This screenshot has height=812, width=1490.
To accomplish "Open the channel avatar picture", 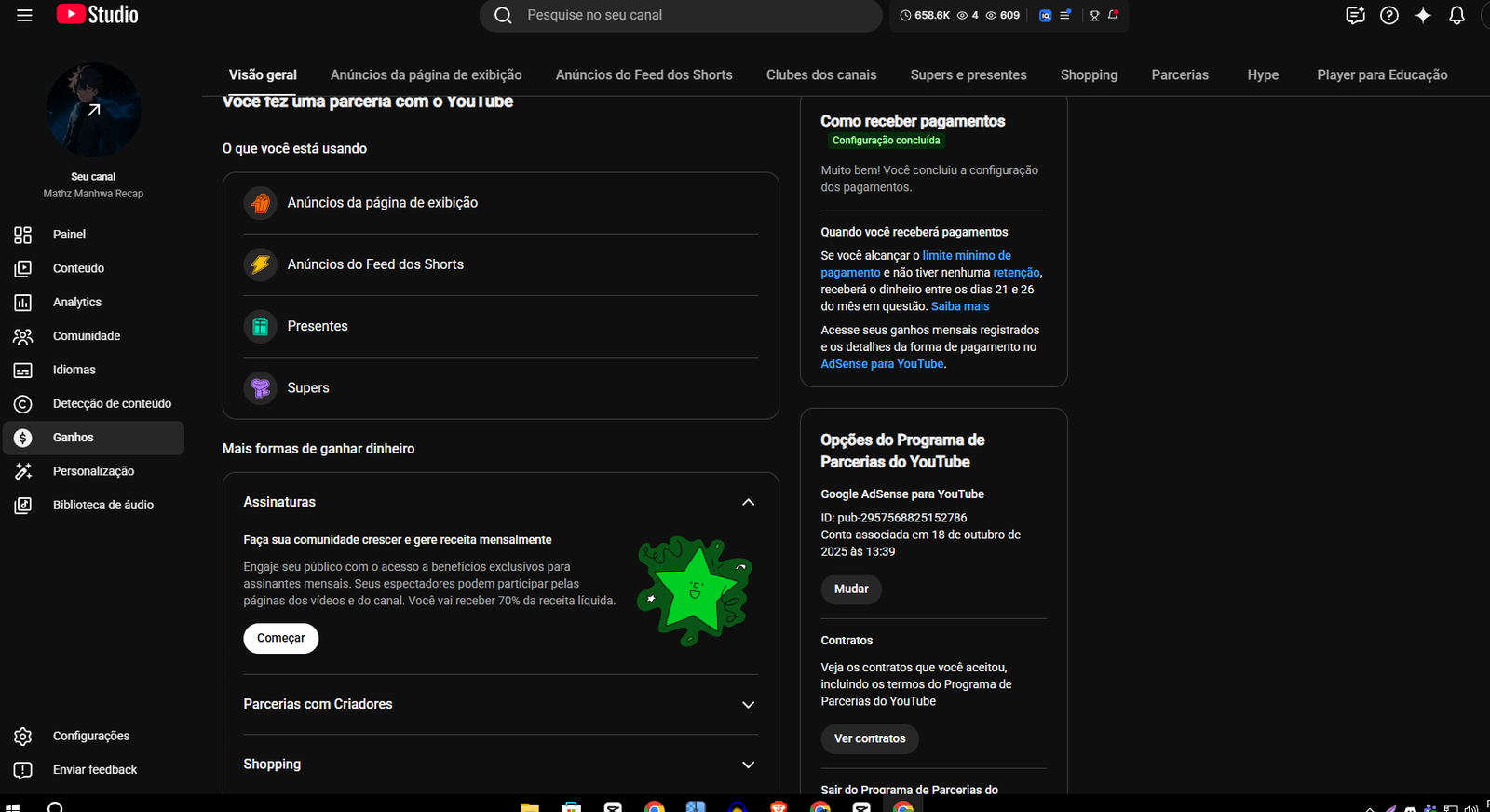I will [x=93, y=110].
